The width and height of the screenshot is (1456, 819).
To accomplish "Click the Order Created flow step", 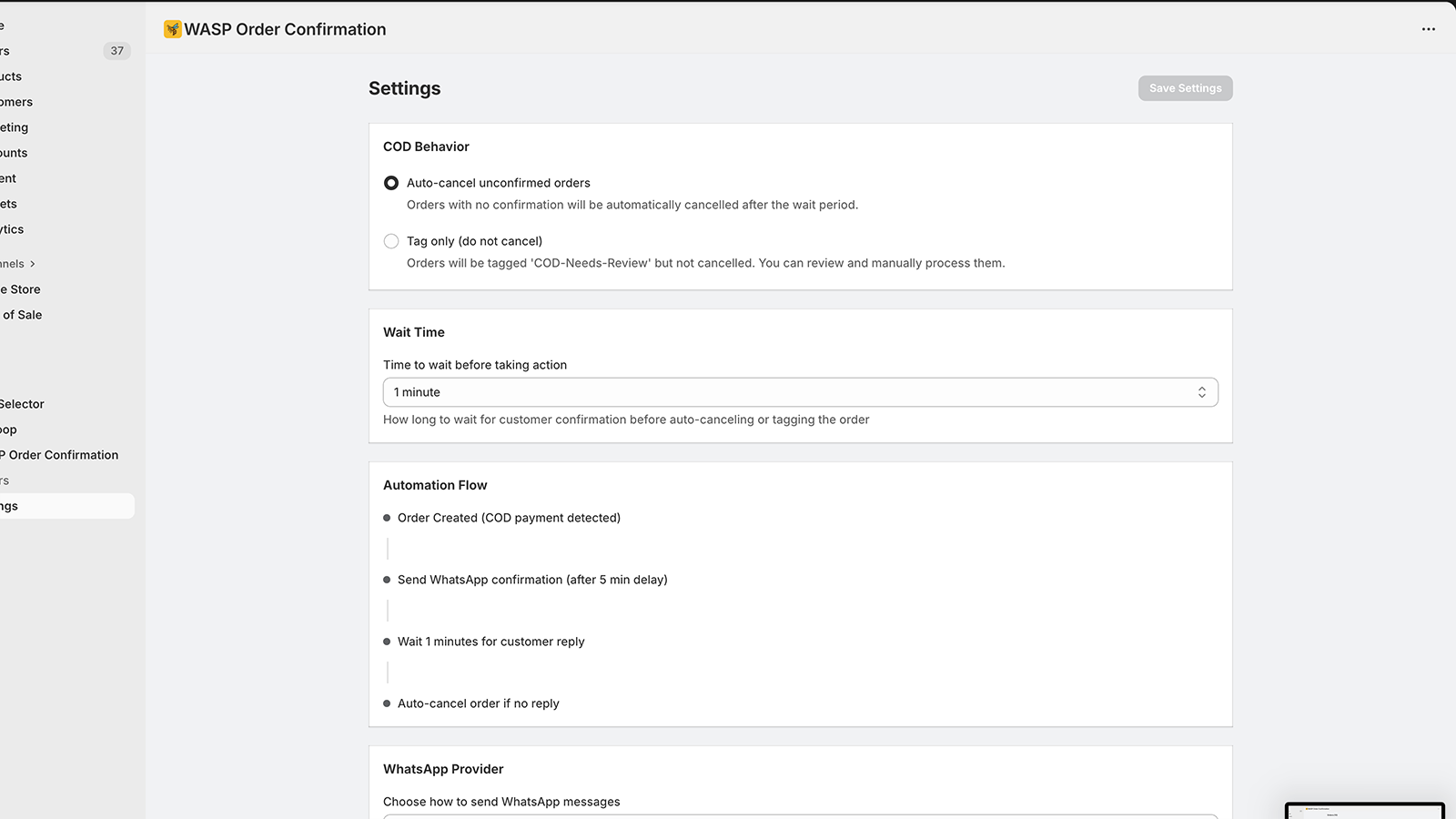I will point(509,518).
